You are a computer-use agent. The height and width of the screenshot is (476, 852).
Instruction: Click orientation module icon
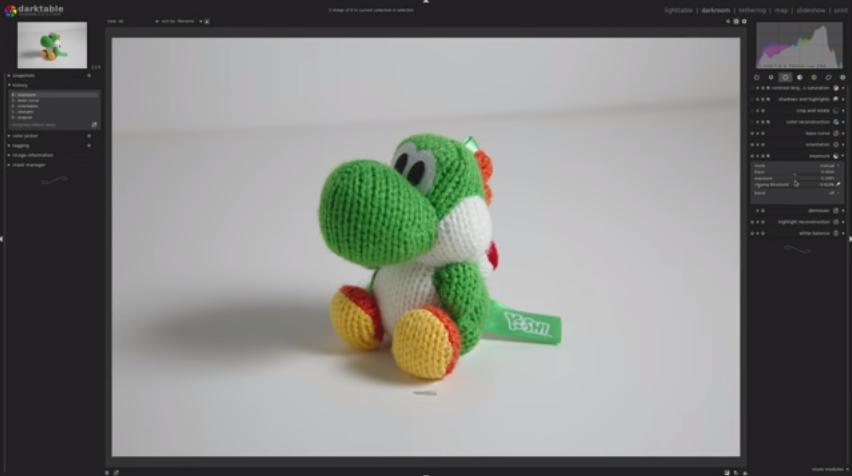(836, 145)
